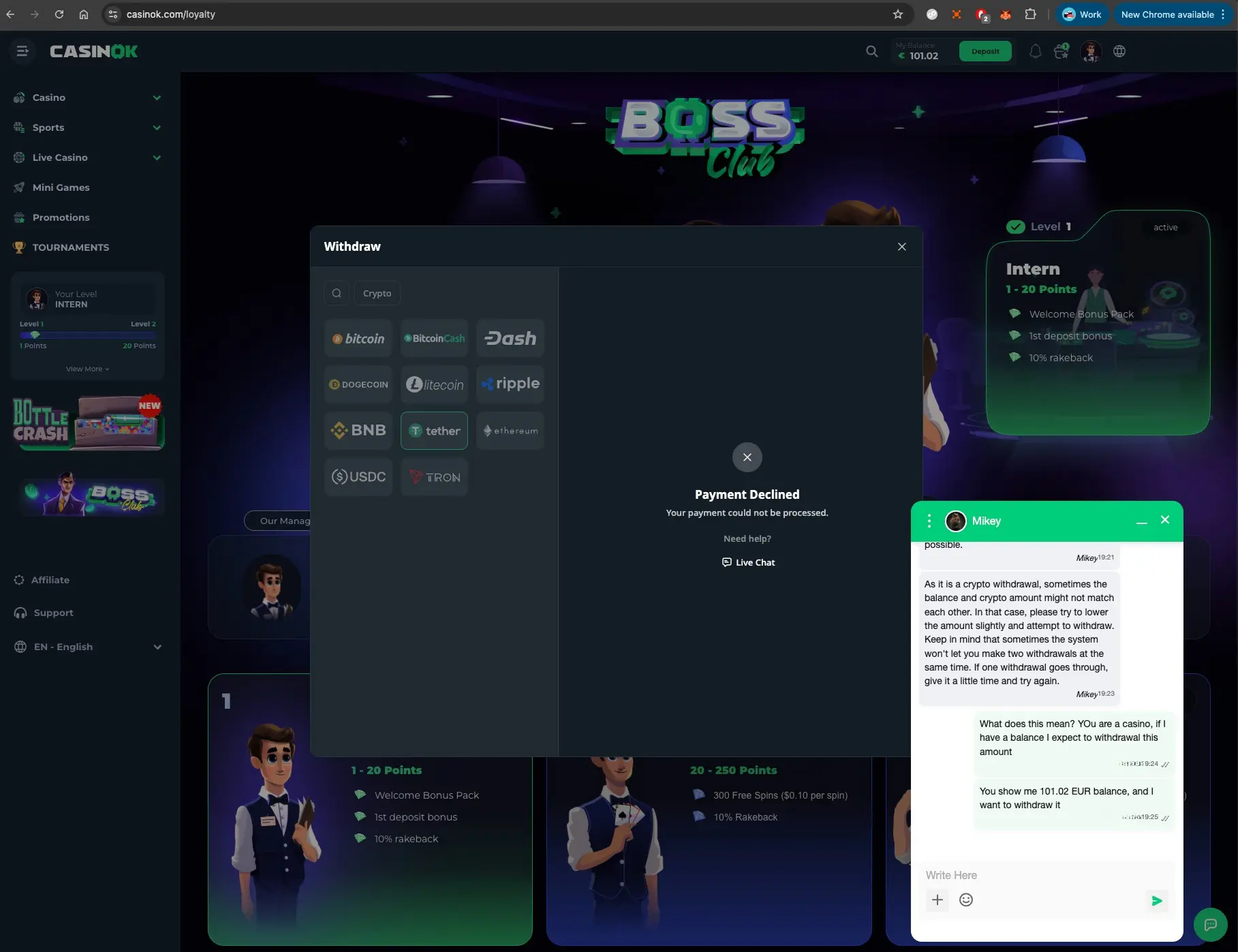
Task: Go back in browser history
Action: [x=10, y=14]
